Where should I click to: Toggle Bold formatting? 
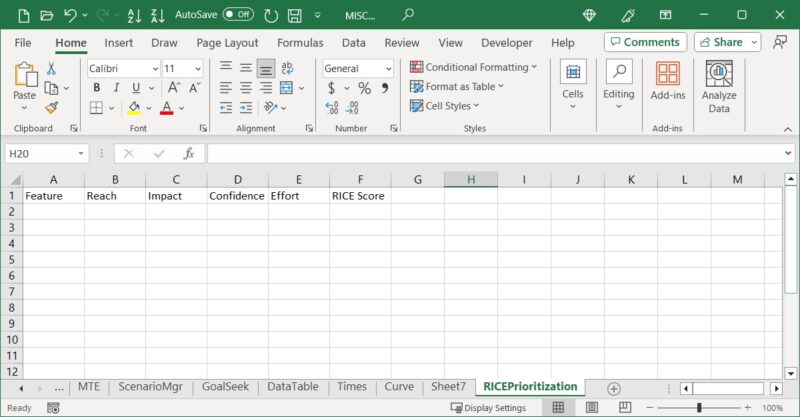[x=96, y=88]
